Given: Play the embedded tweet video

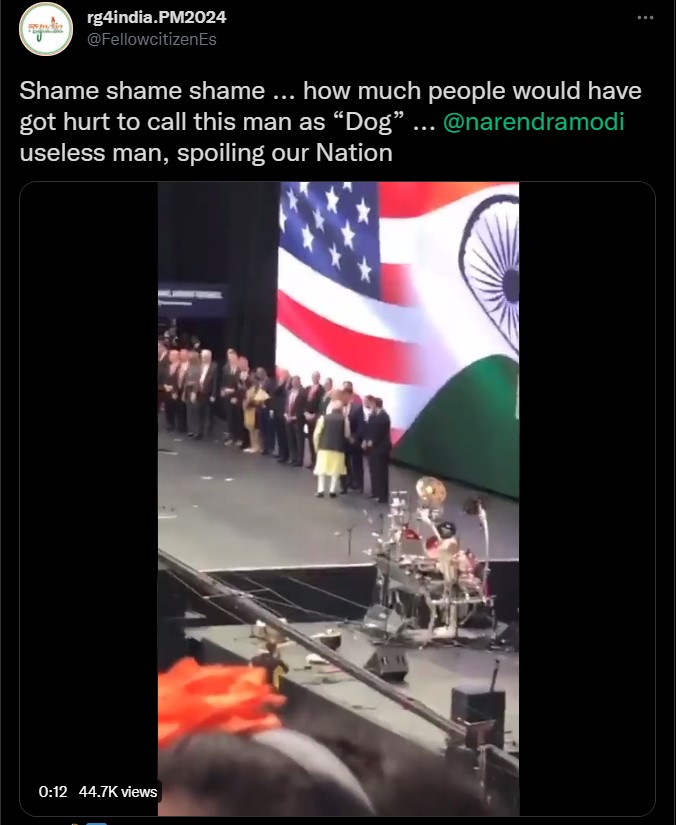Looking at the screenshot, I should coord(338,498).
